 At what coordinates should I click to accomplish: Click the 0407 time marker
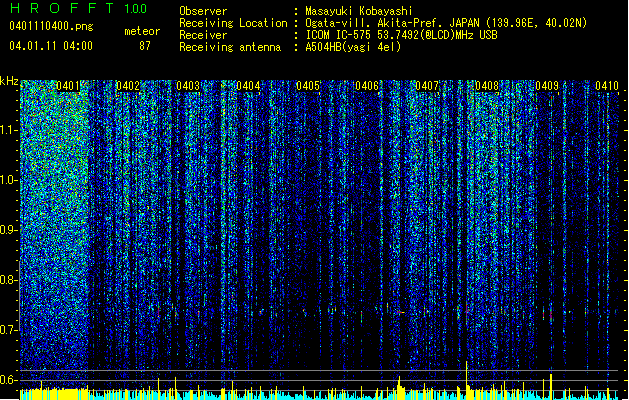pos(427,86)
